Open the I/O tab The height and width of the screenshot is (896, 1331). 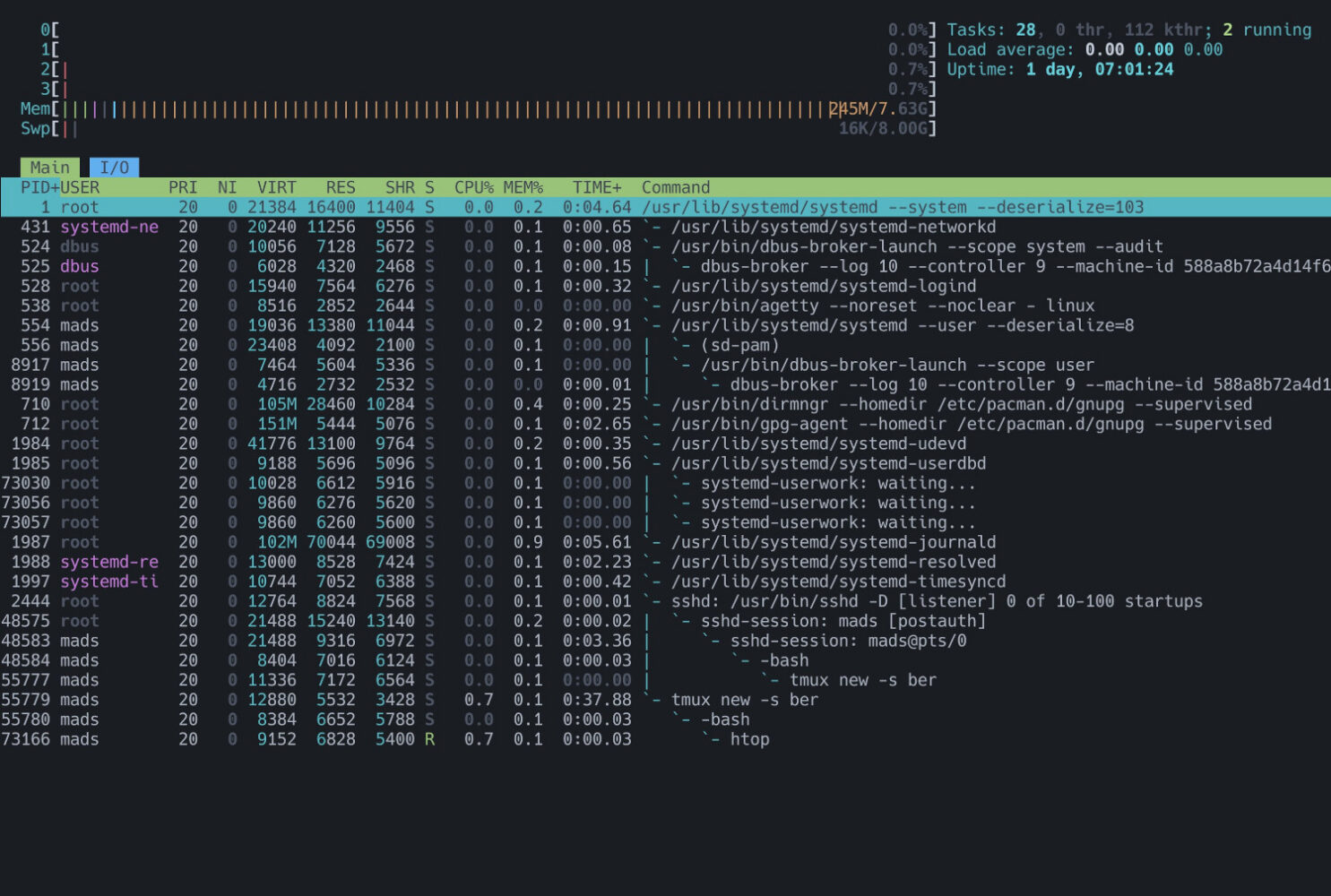[x=115, y=168]
